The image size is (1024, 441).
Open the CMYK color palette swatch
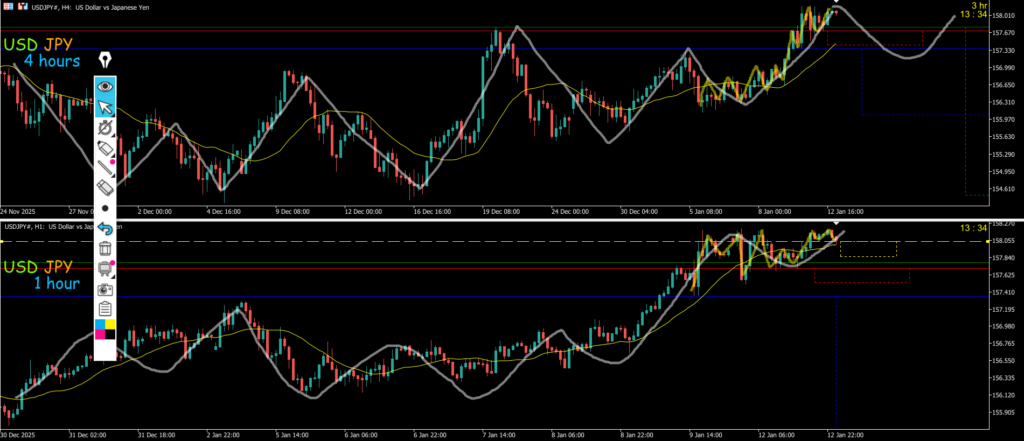click(x=105, y=328)
